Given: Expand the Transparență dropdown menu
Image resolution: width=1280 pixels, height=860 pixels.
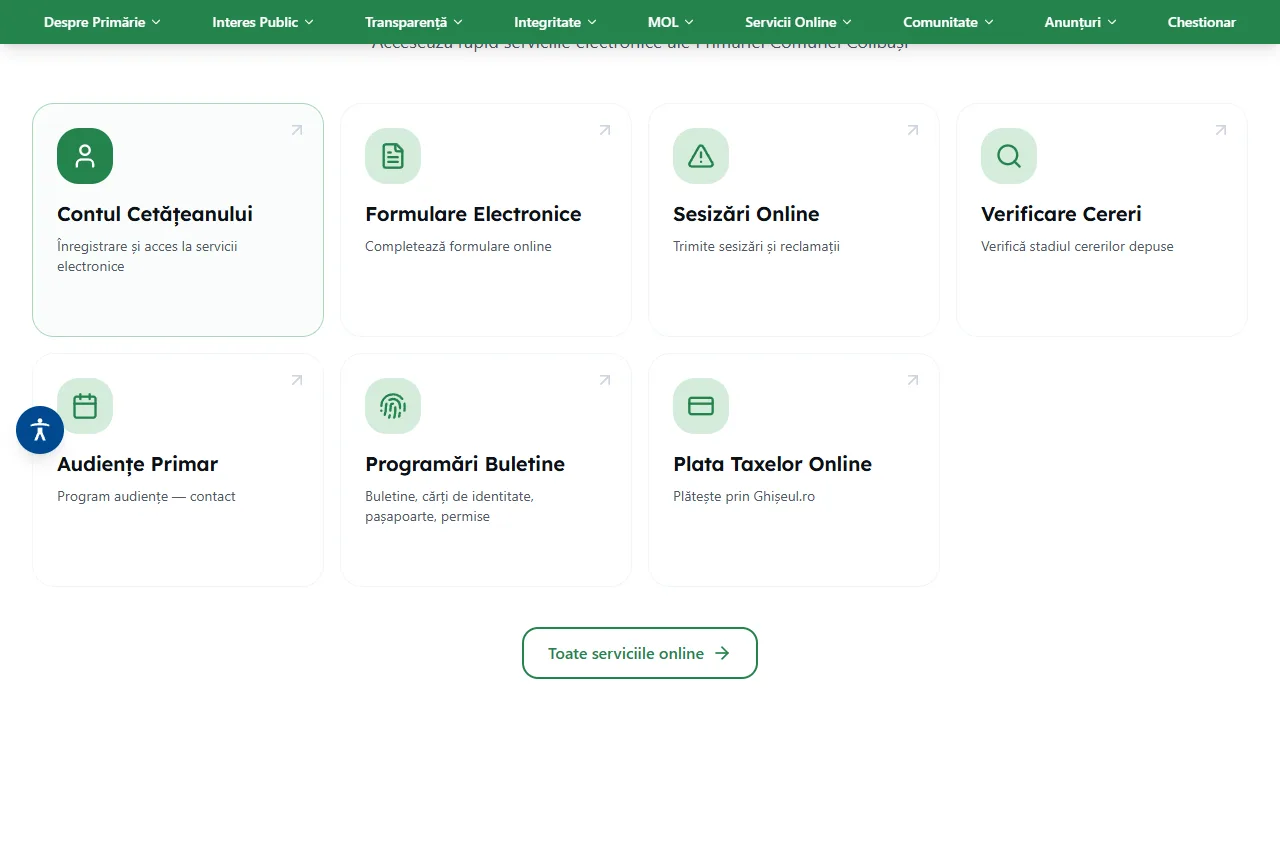Looking at the screenshot, I should [x=414, y=22].
